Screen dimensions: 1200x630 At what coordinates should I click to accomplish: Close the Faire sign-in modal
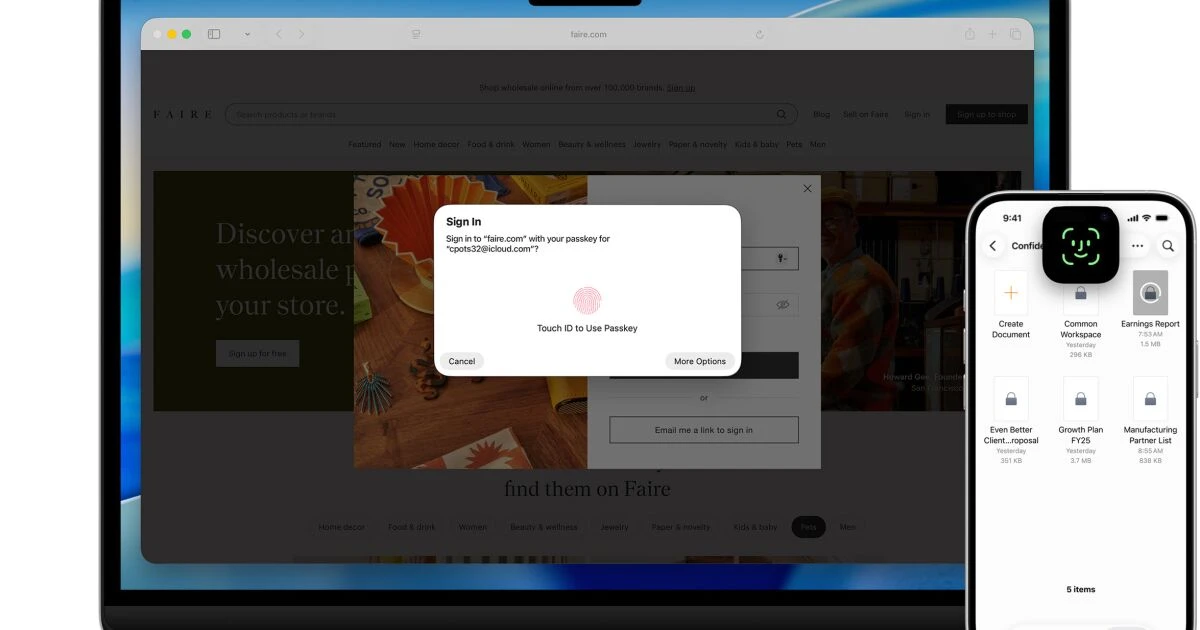(808, 188)
